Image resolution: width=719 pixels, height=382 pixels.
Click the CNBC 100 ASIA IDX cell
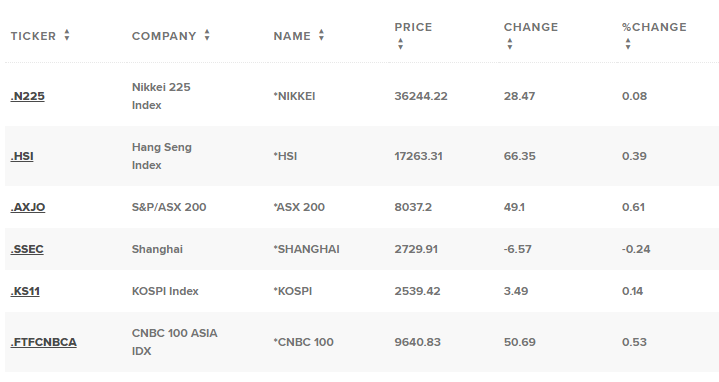[174, 343]
